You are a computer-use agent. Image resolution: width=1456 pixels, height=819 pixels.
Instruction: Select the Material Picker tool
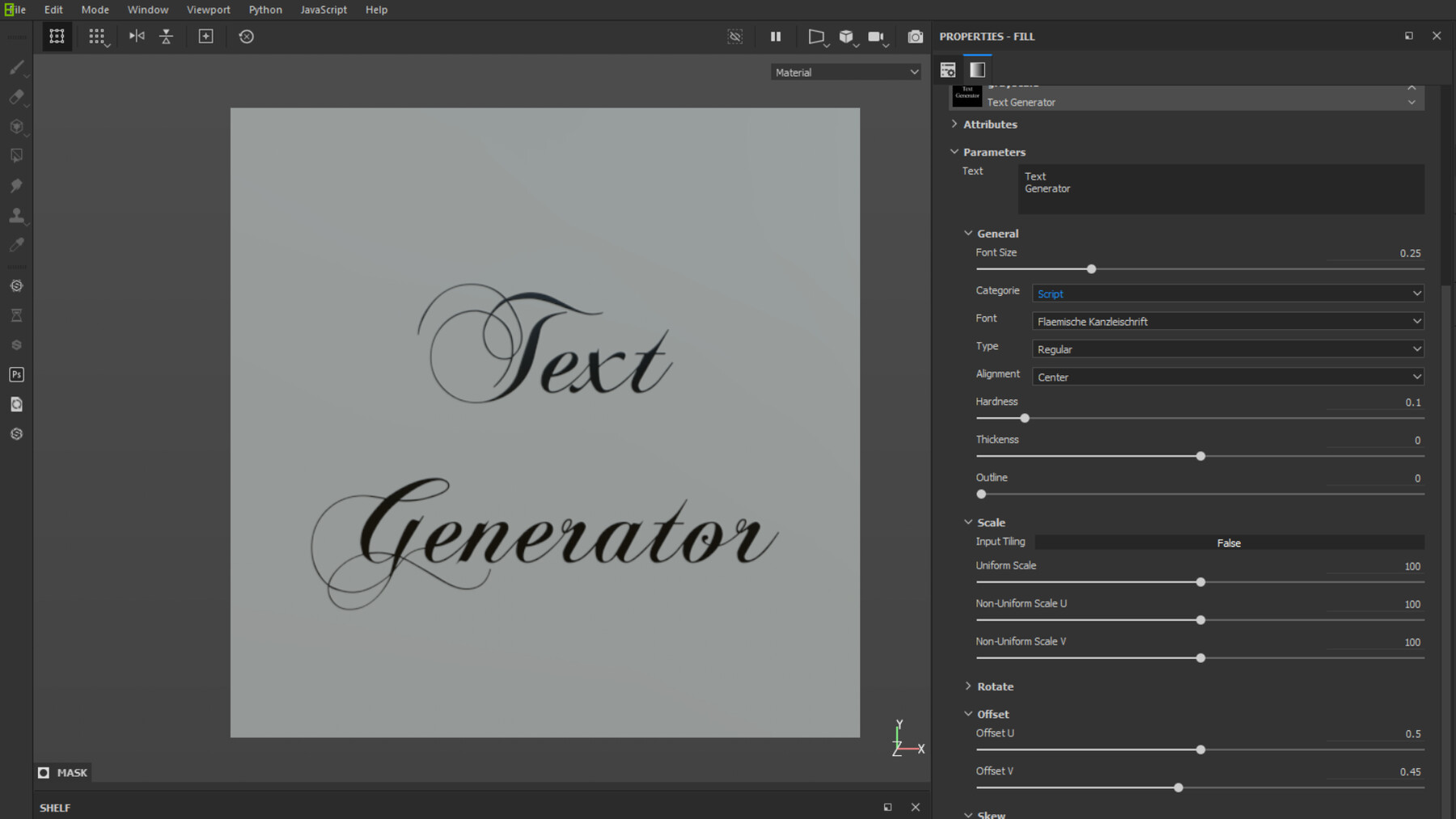pos(16,244)
